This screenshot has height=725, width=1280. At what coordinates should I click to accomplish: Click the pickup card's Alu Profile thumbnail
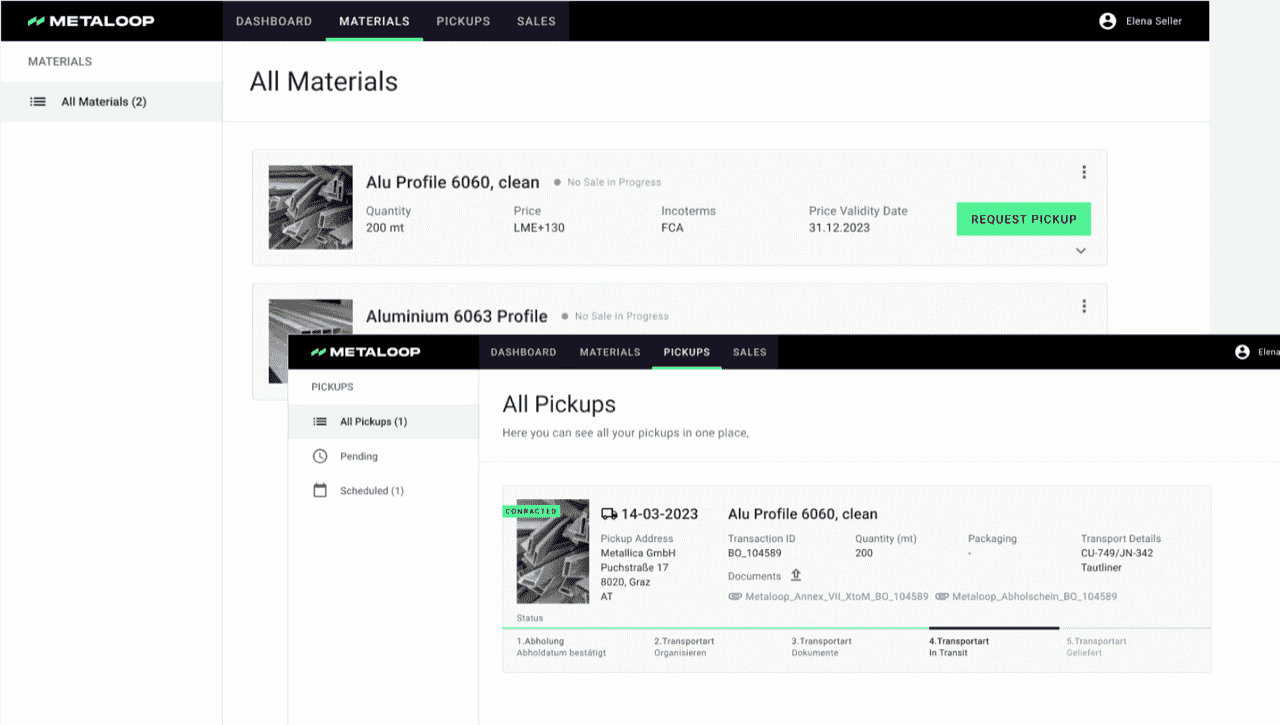coord(553,551)
